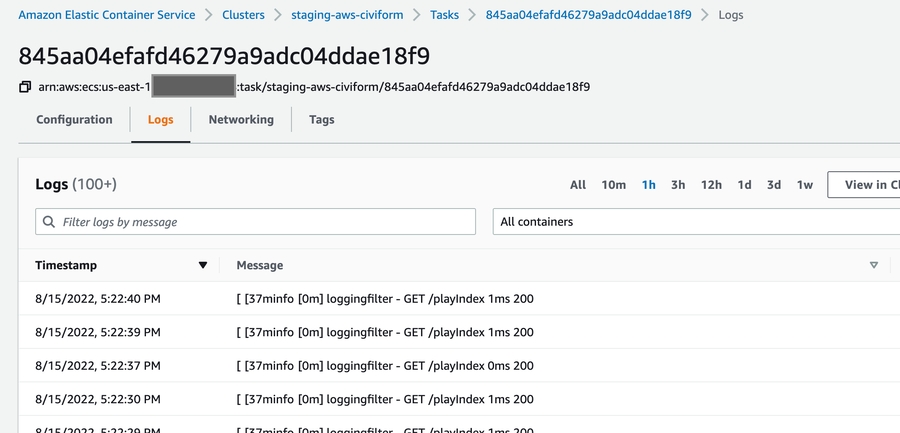
Task: Select the 1h time range
Action: (x=649, y=185)
